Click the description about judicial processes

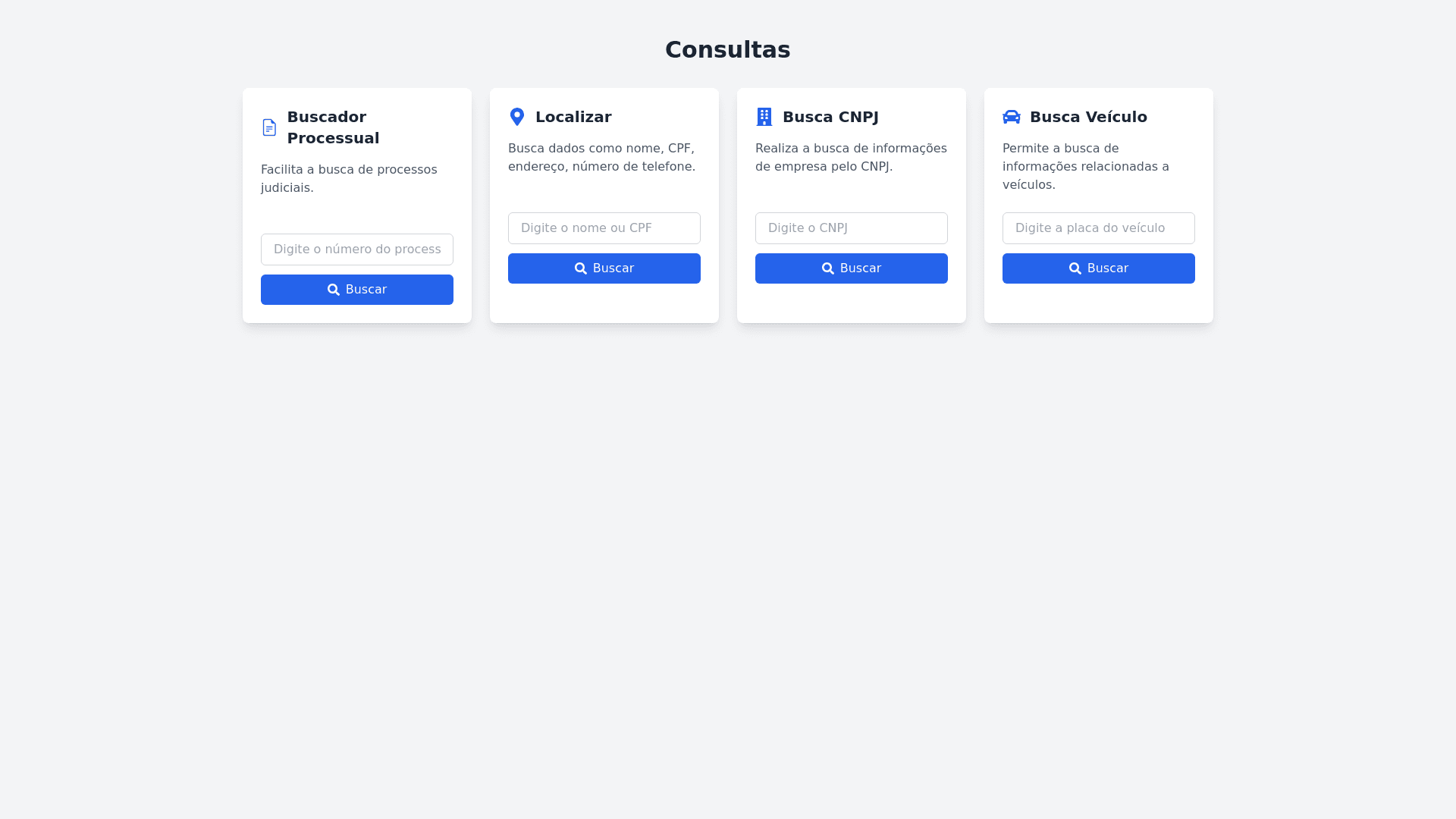pos(349,179)
